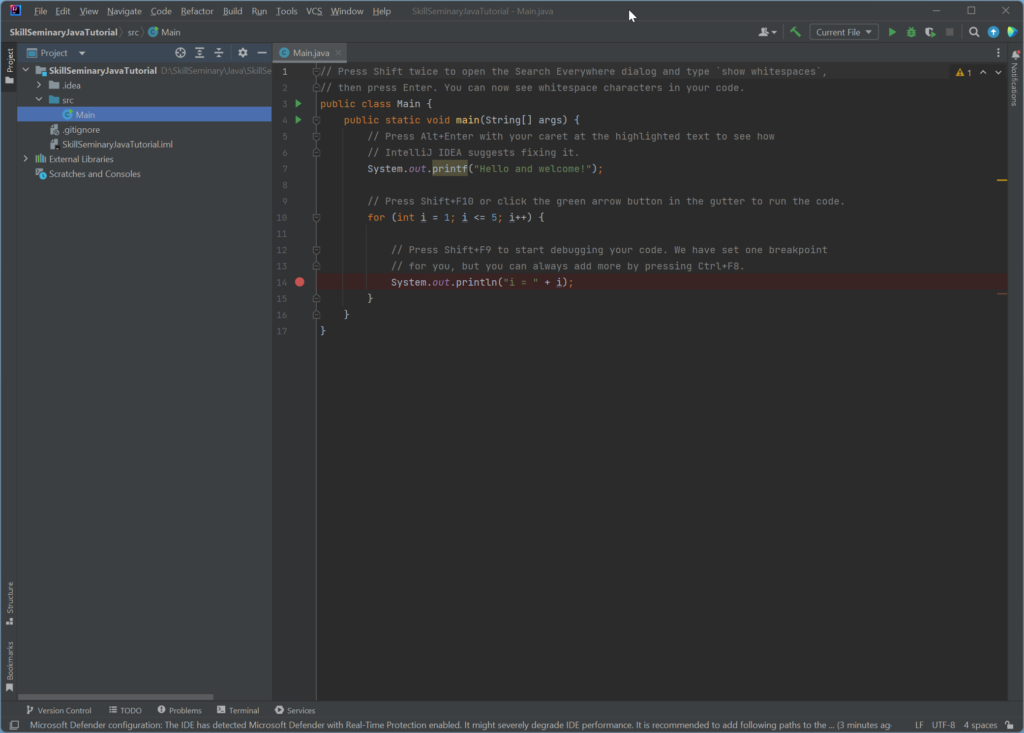
Task: Collapse the SkillSeminaryJavaTutorial root node
Action: click(x=26, y=70)
